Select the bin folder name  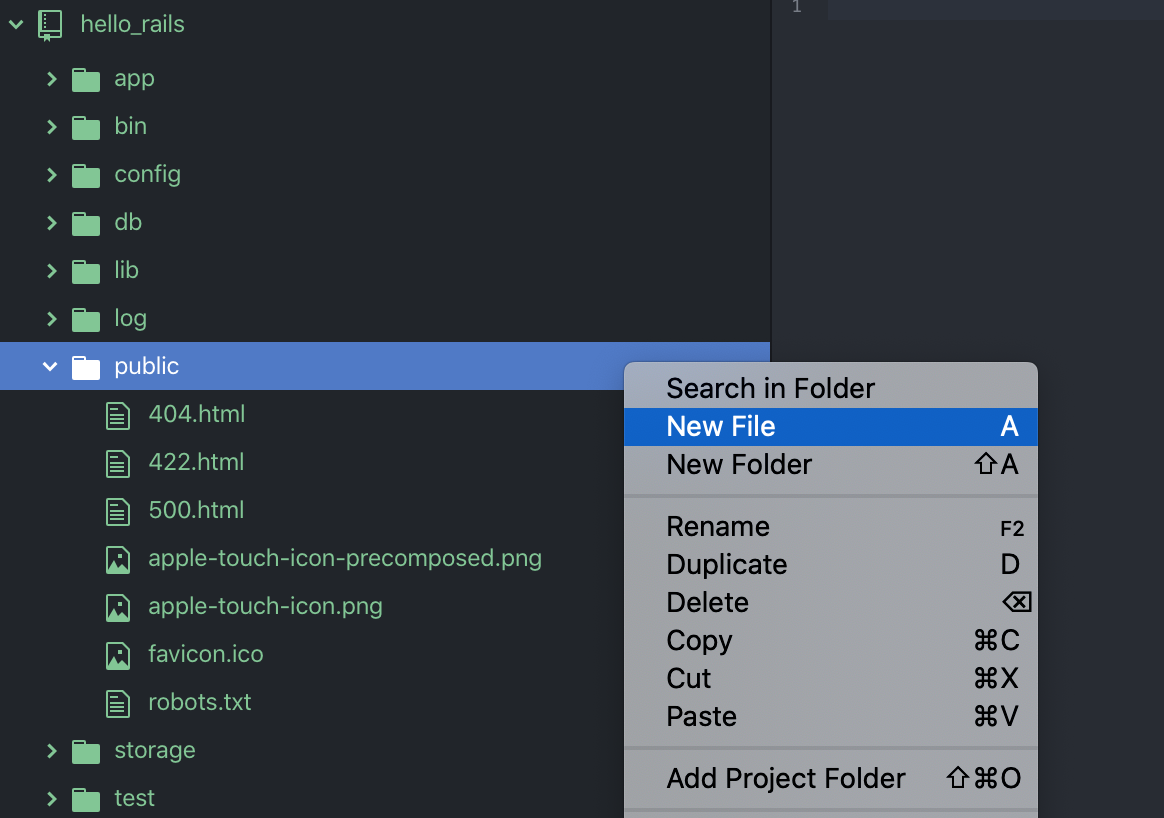tap(131, 126)
